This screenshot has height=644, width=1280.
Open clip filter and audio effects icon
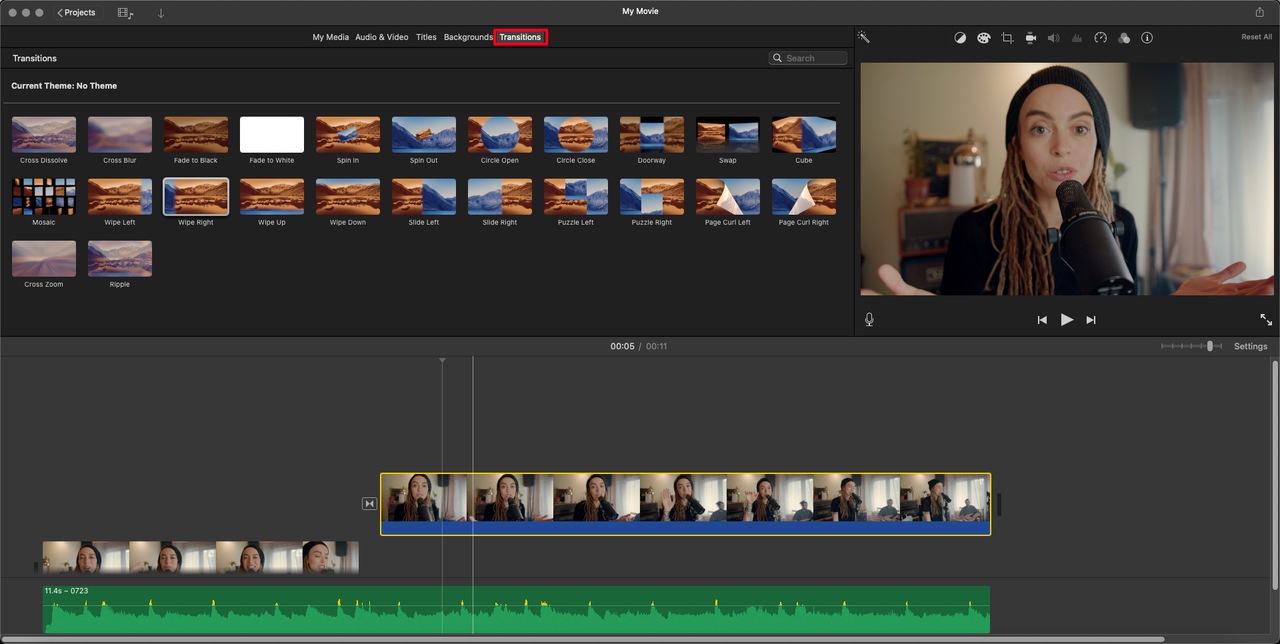(1124, 38)
